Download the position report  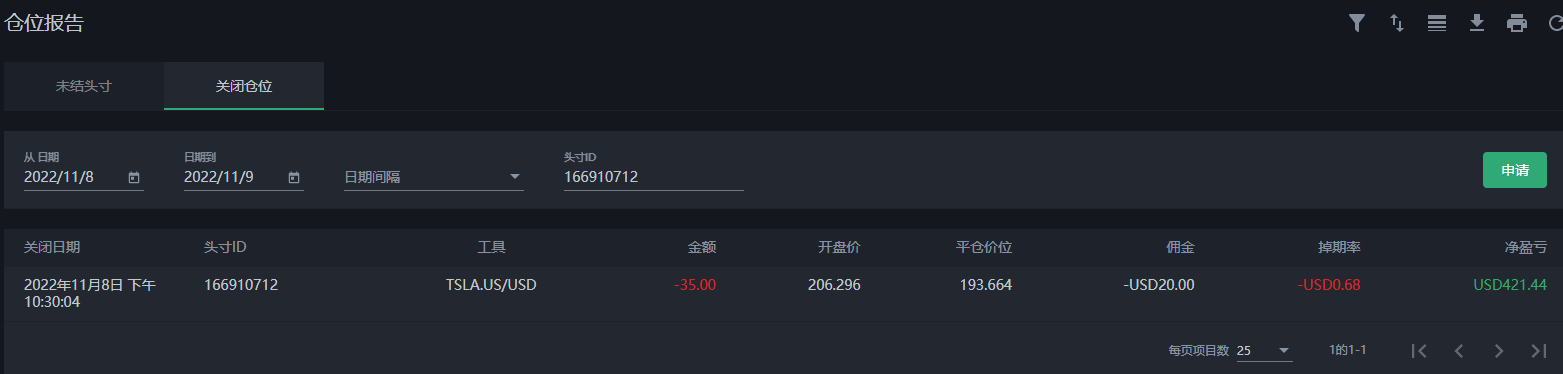click(1477, 23)
